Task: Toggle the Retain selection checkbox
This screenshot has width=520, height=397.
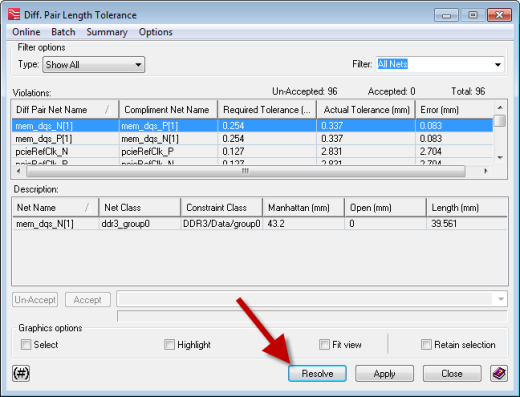Action: click(426, 344)
